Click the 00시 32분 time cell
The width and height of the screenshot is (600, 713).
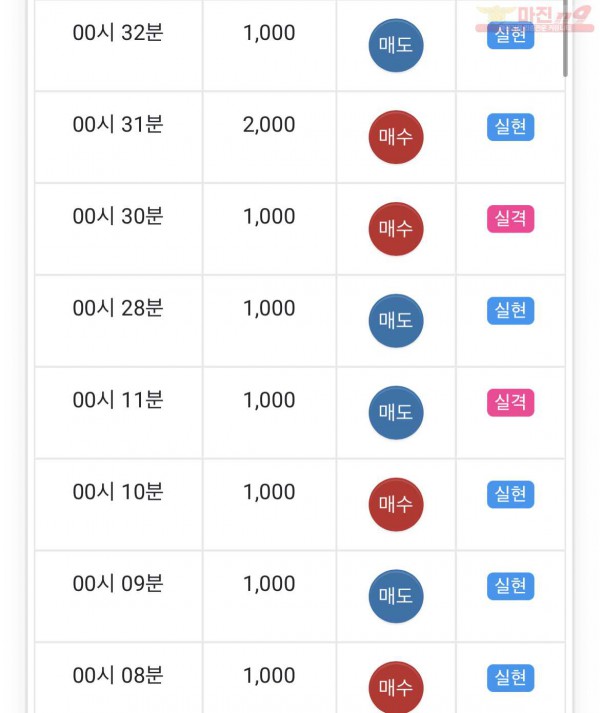[x=118, y=45]
